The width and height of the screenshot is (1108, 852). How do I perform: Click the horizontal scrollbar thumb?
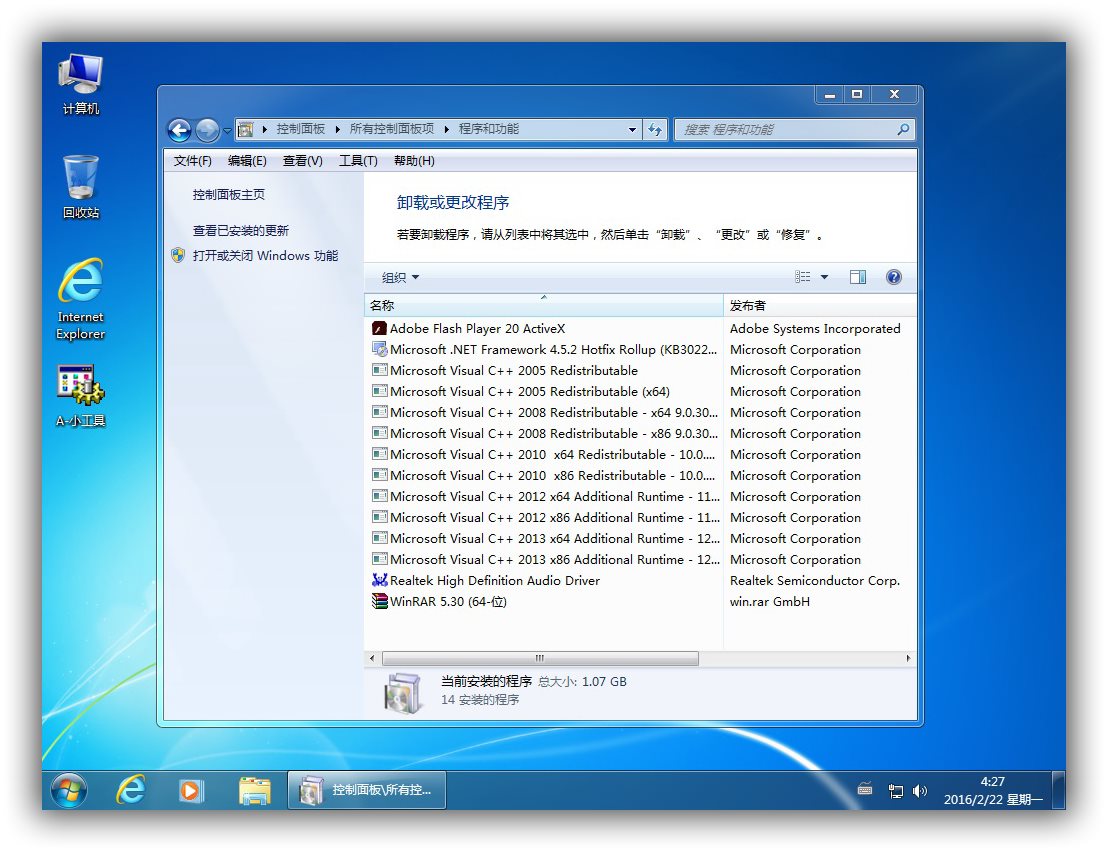(540, 658)
